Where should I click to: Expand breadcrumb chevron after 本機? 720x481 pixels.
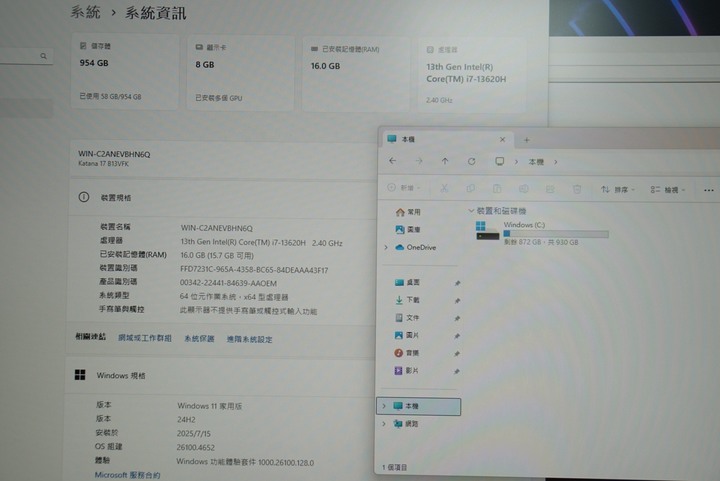pyautogui.click(x=556, y=162)
